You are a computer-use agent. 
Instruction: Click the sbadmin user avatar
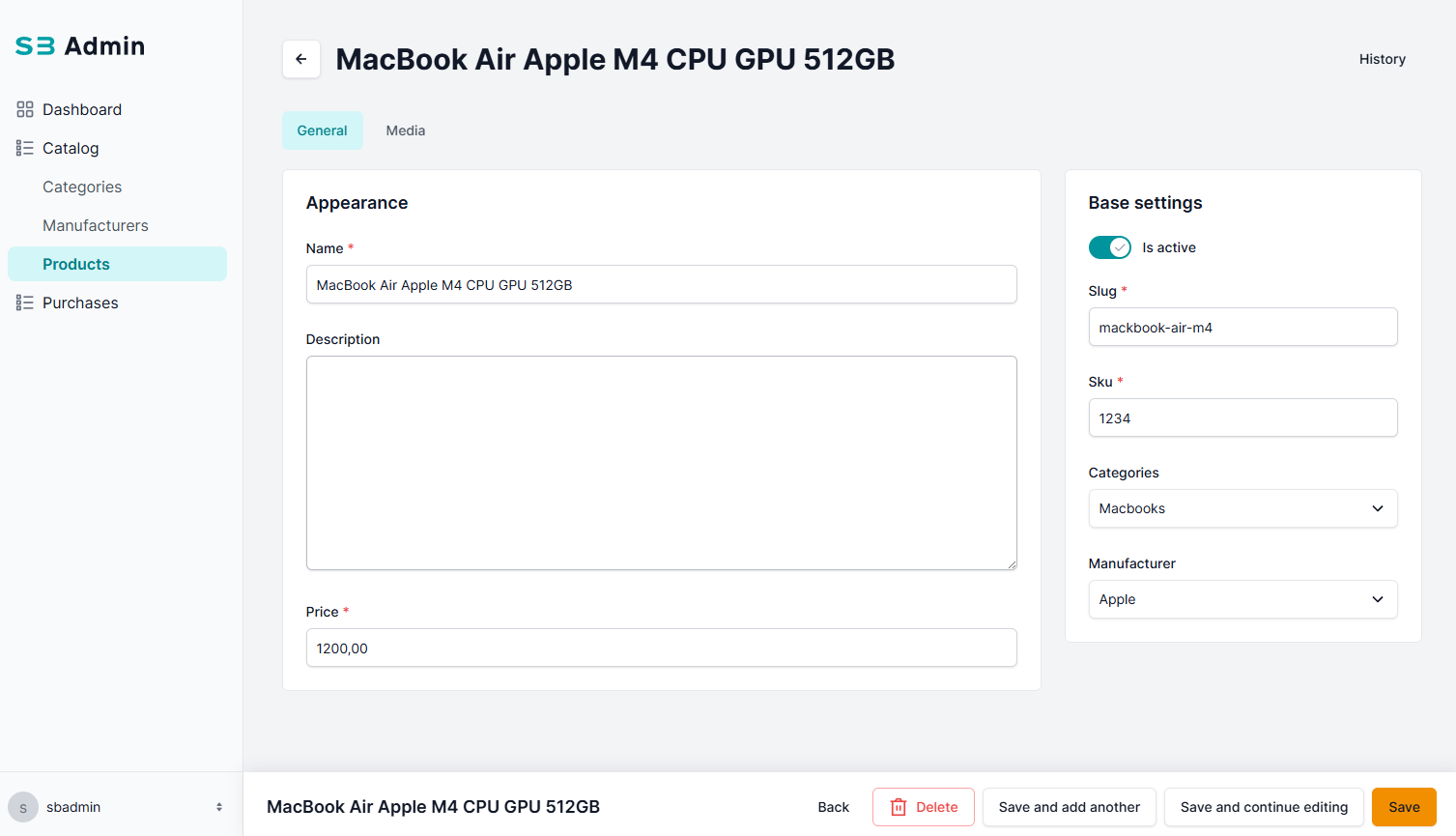[23, 807]
